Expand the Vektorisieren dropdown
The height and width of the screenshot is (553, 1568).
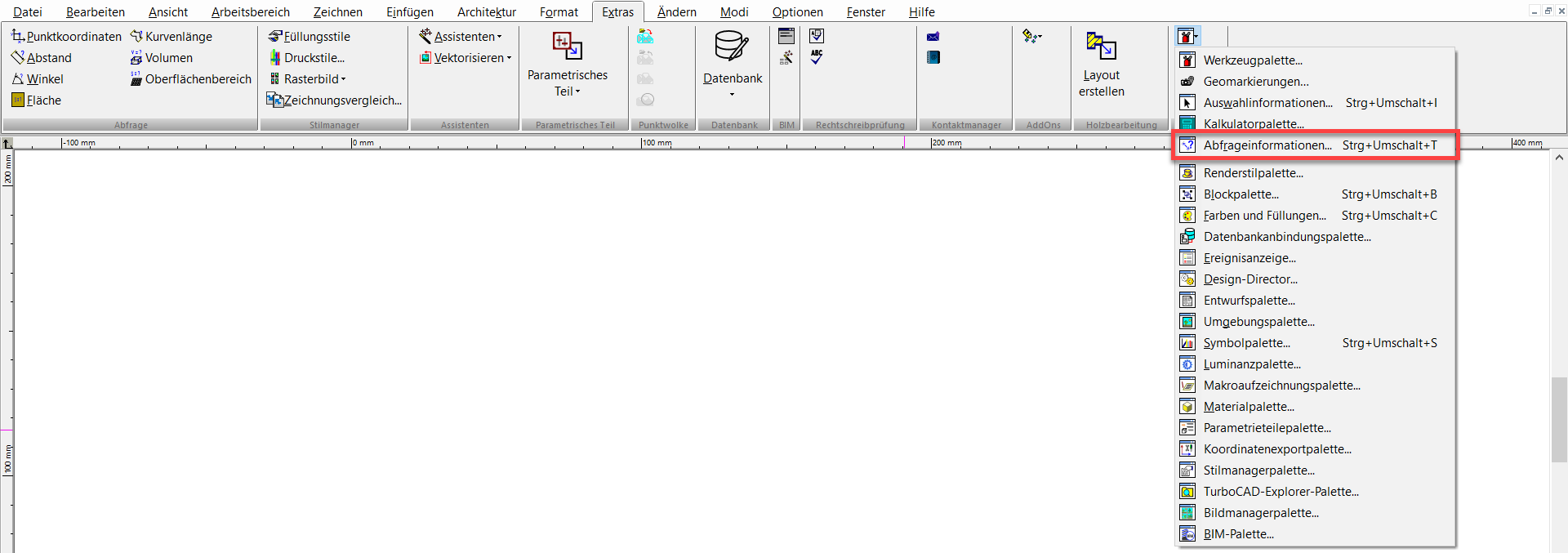pos(465,58)
